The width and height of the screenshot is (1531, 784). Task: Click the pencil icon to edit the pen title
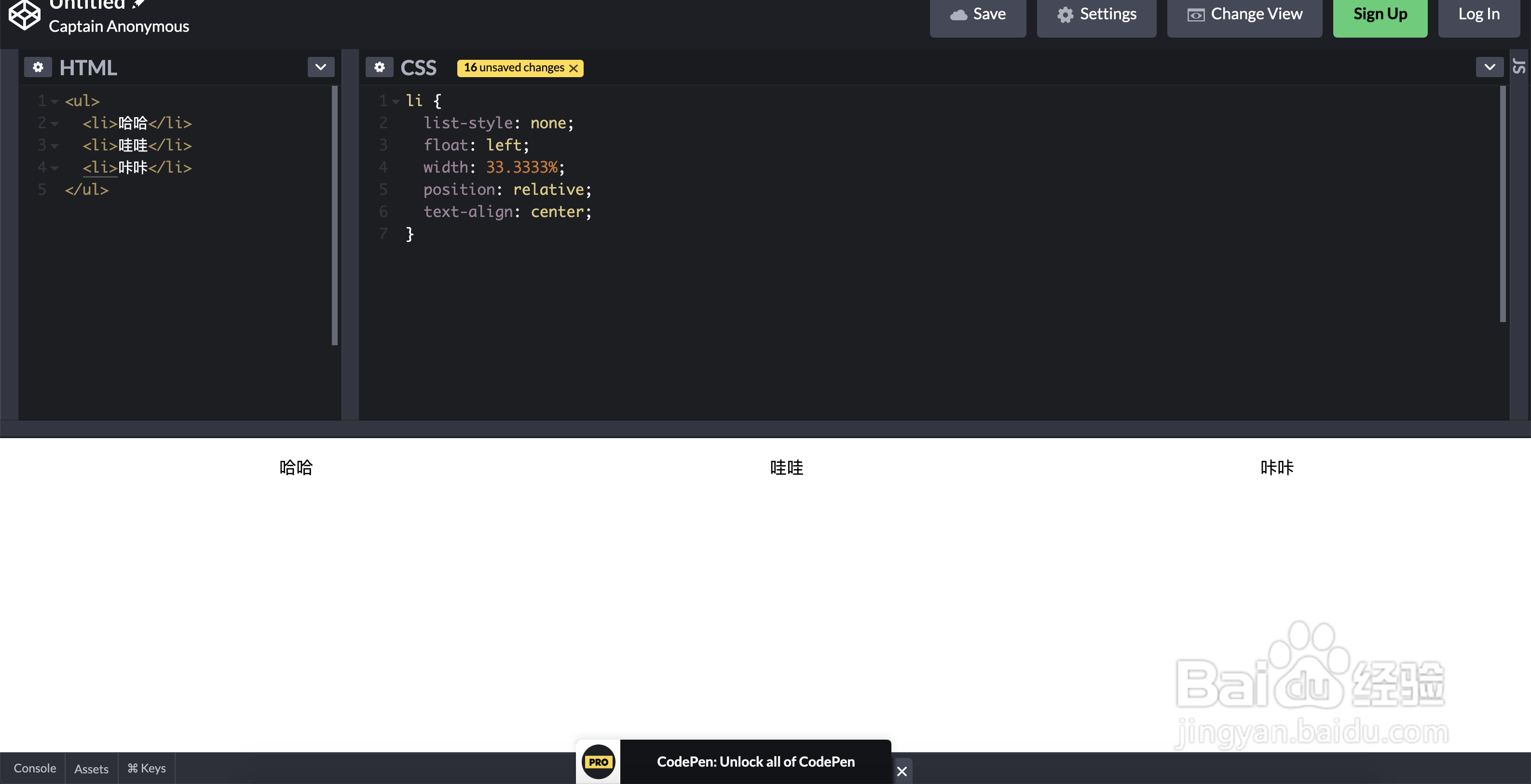138,4
